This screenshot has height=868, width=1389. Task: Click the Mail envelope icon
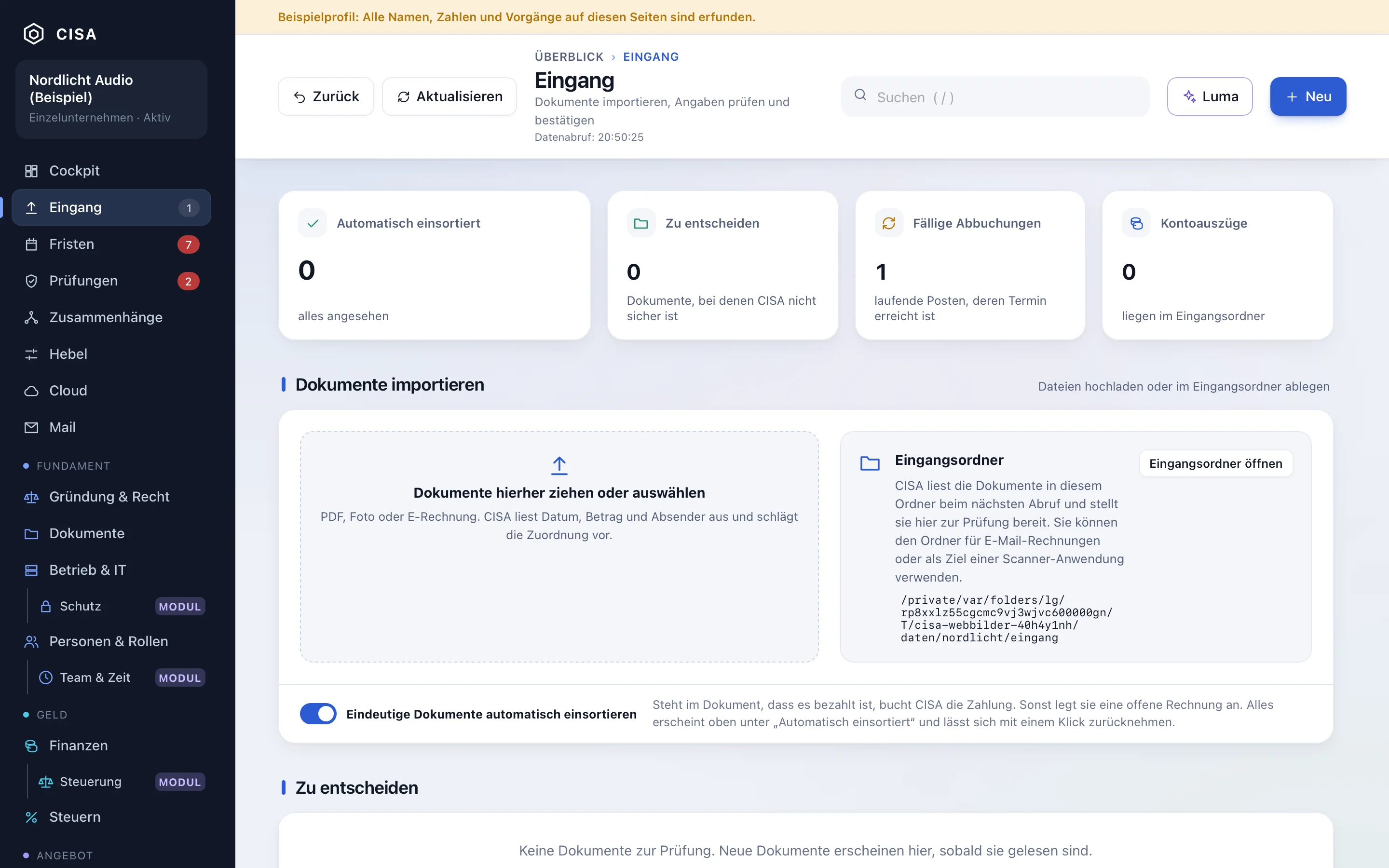(31, 428)
